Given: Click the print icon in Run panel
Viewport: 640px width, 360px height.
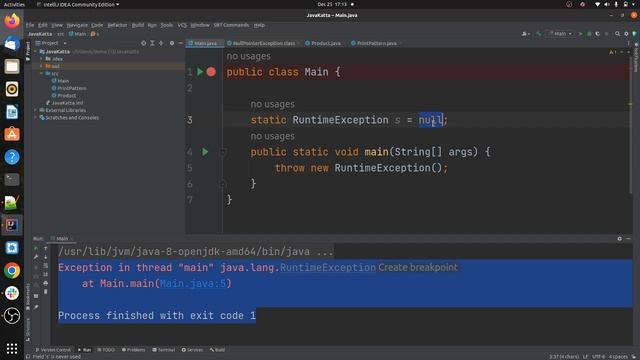Looking at the screenshot, I should [45, 283].
